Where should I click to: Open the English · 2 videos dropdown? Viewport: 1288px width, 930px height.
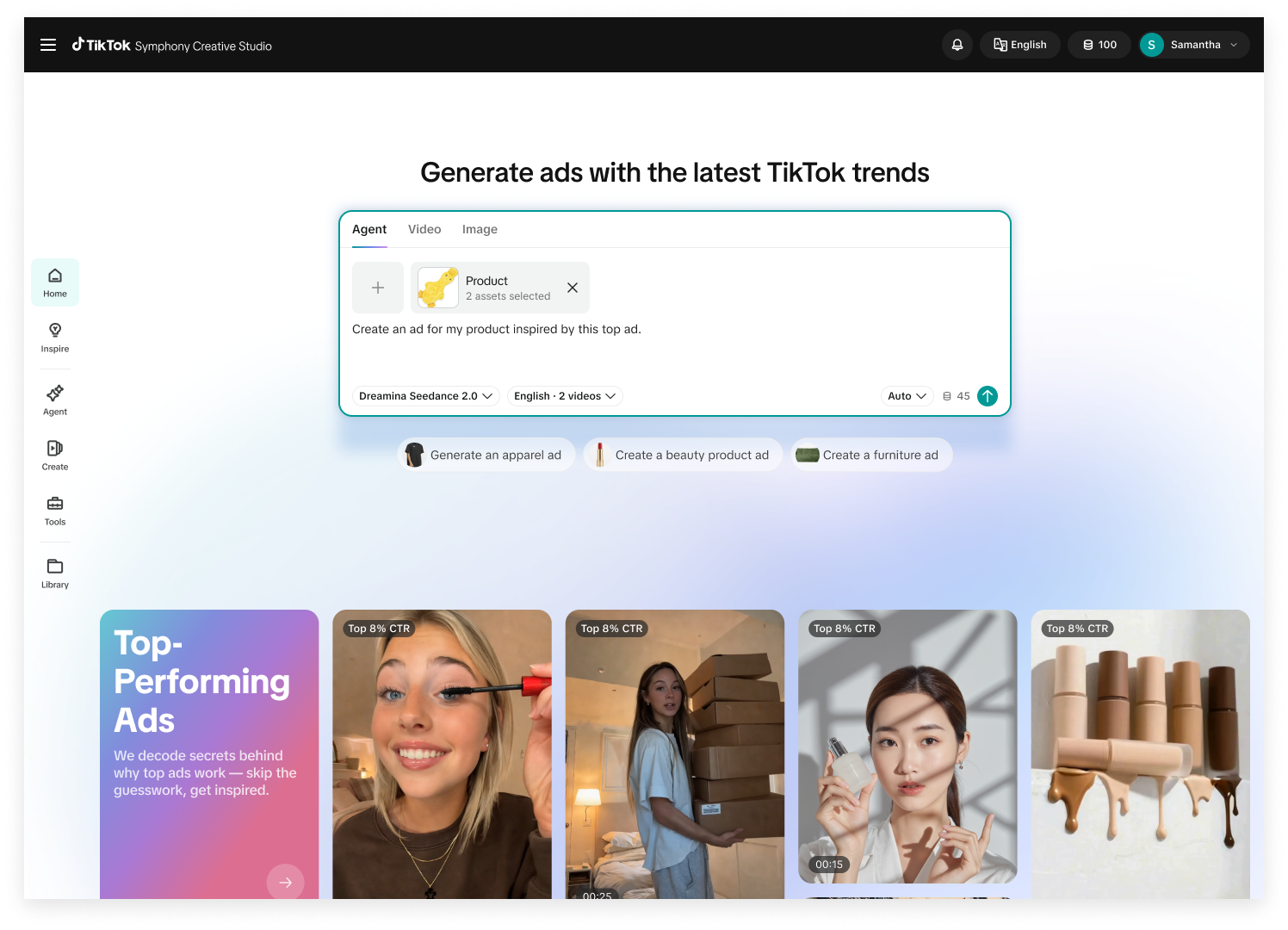click(x=565, y=396)
